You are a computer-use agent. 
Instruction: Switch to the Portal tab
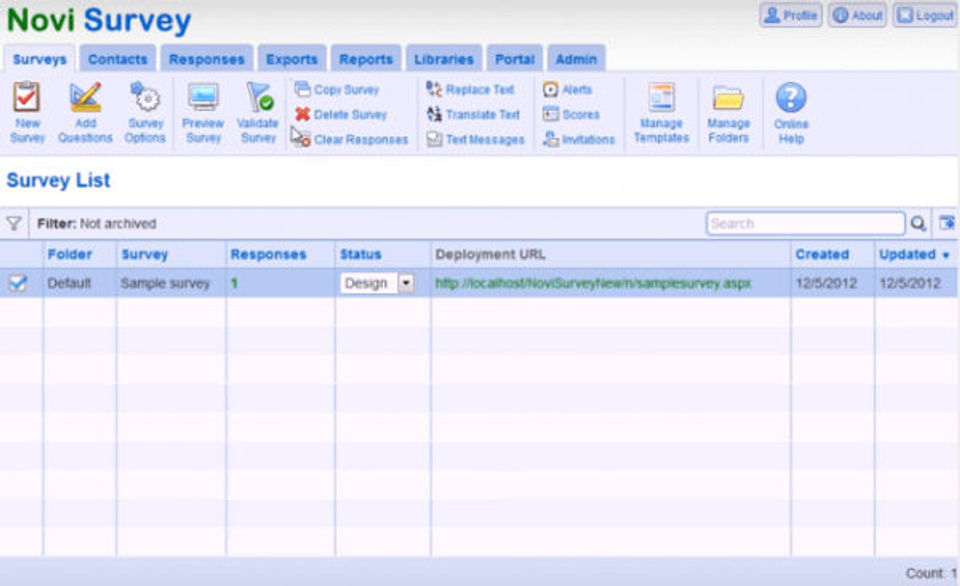(x=514, y=59)
